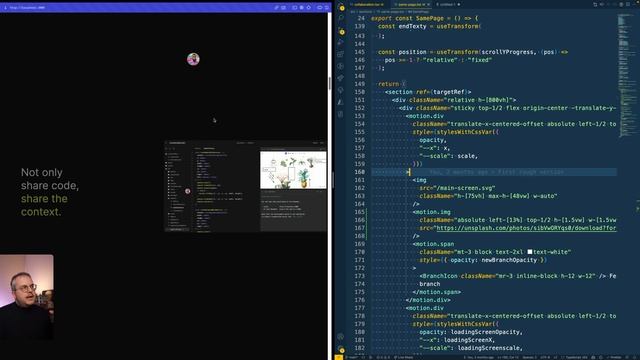Screen dimensions: 640x360
Task: Click the breadcrumb path above the code
Action: point(390,12)
